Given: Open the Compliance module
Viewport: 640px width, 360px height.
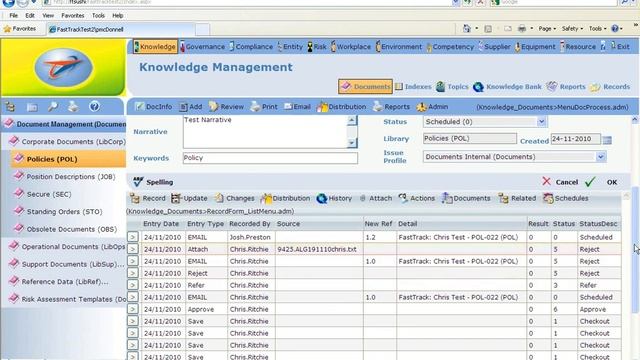Looking at the screenshot, I should point(251,47).
